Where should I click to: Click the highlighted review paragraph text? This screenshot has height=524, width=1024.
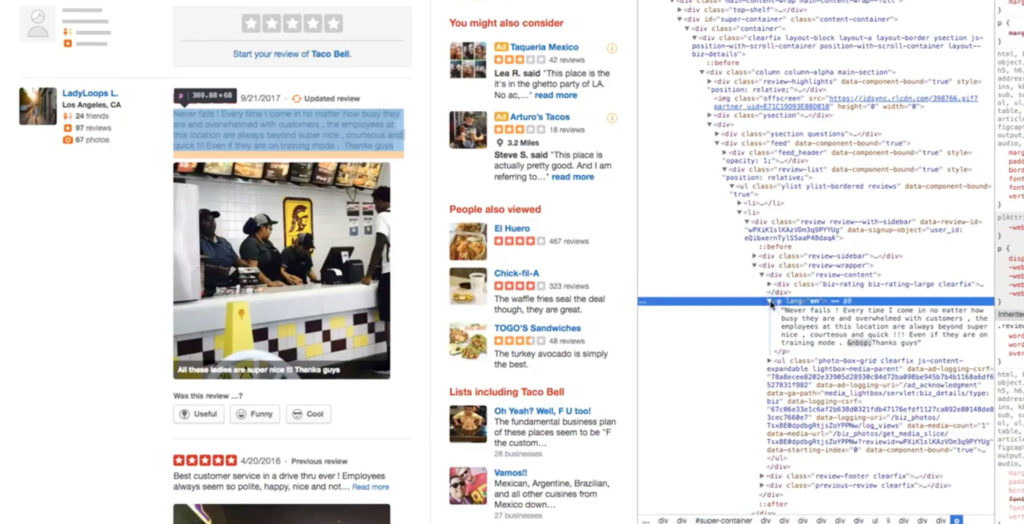pyautogui.click(x=288, y=130)
